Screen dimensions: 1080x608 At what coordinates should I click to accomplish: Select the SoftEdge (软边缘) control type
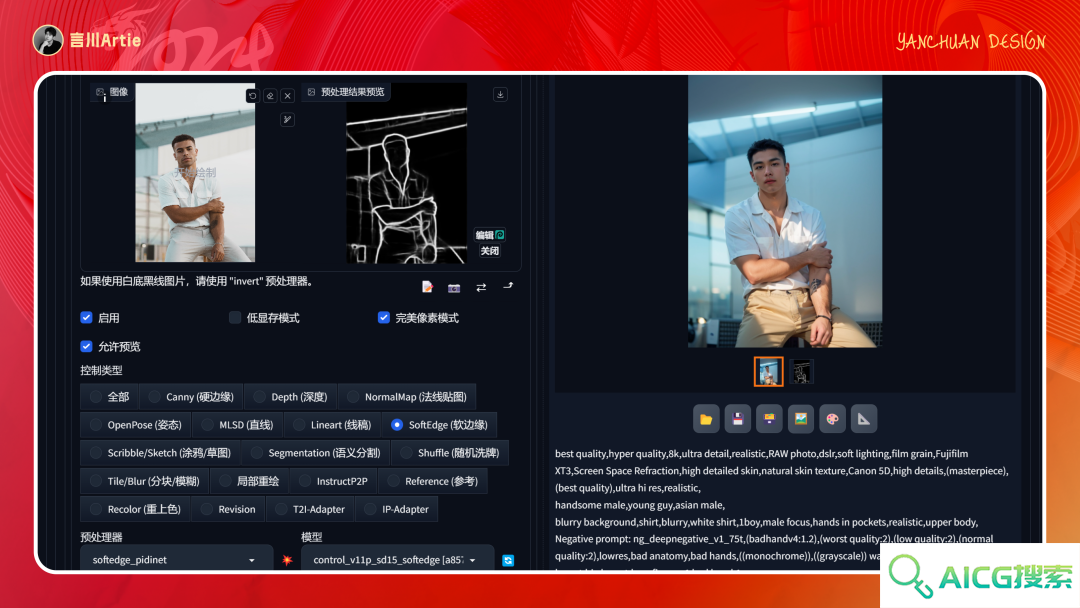[439, 425]
